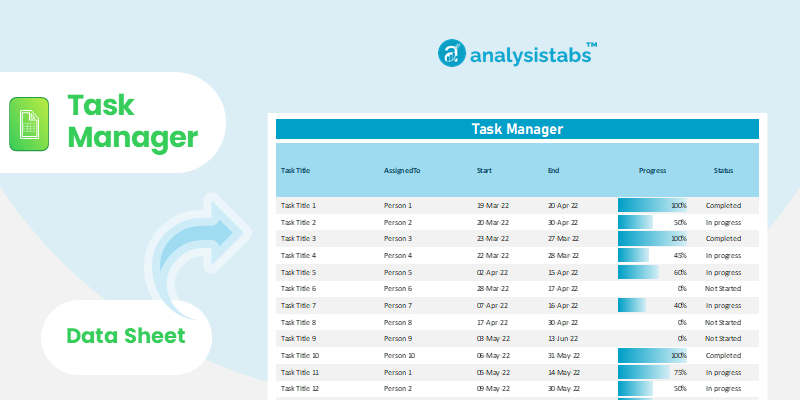
Task: Click the 75% progress bar
Action: click(644, 372)
